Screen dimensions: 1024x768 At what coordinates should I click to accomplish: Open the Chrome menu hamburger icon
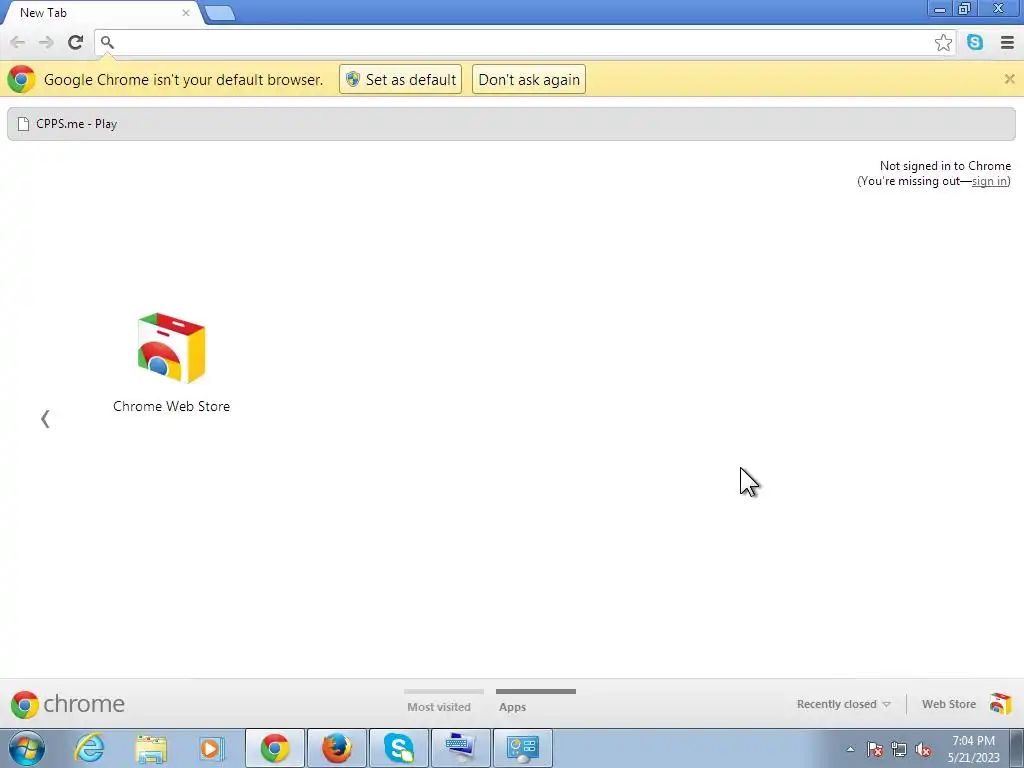click(1007, 42)
